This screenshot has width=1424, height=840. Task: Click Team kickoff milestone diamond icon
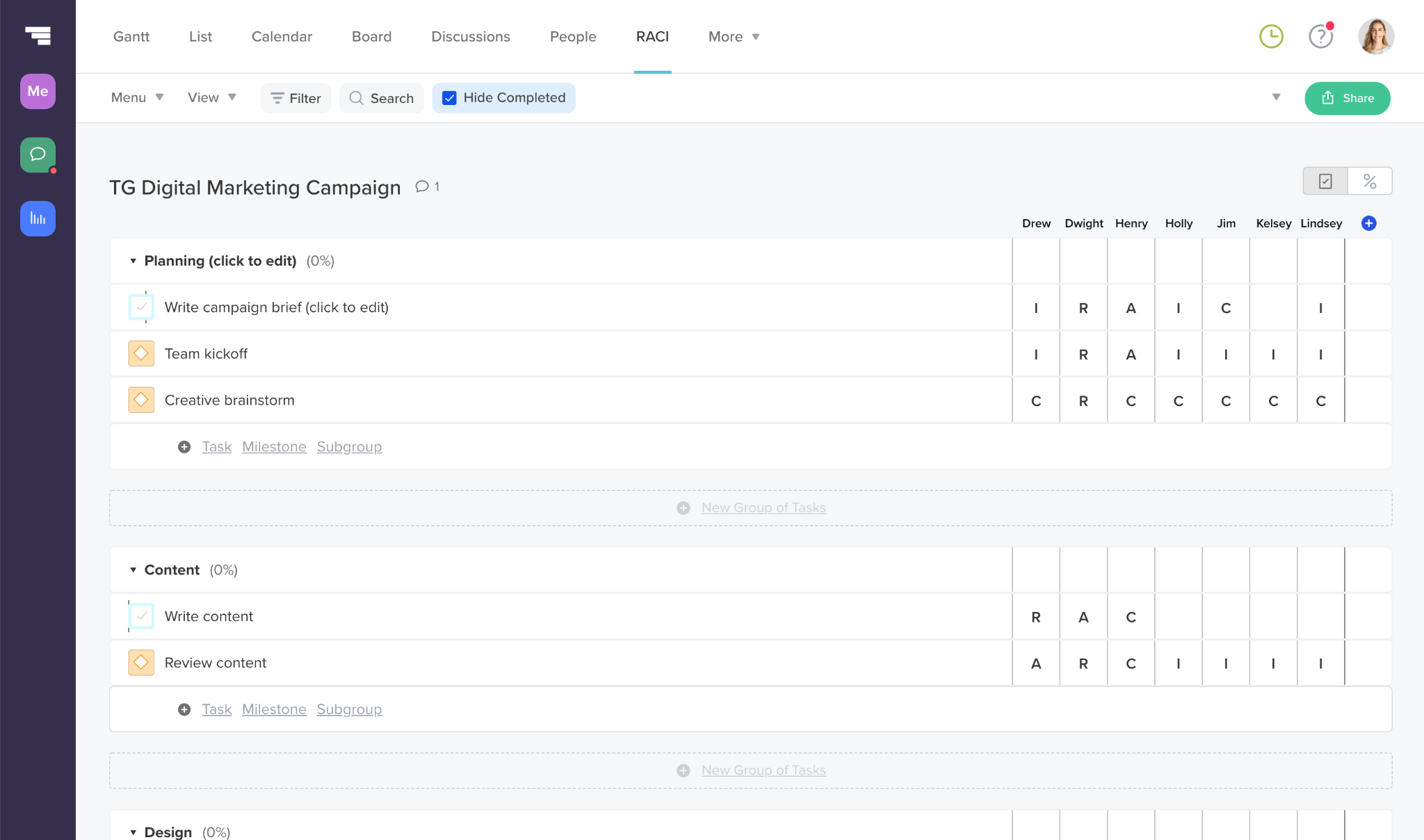(141, 353)
